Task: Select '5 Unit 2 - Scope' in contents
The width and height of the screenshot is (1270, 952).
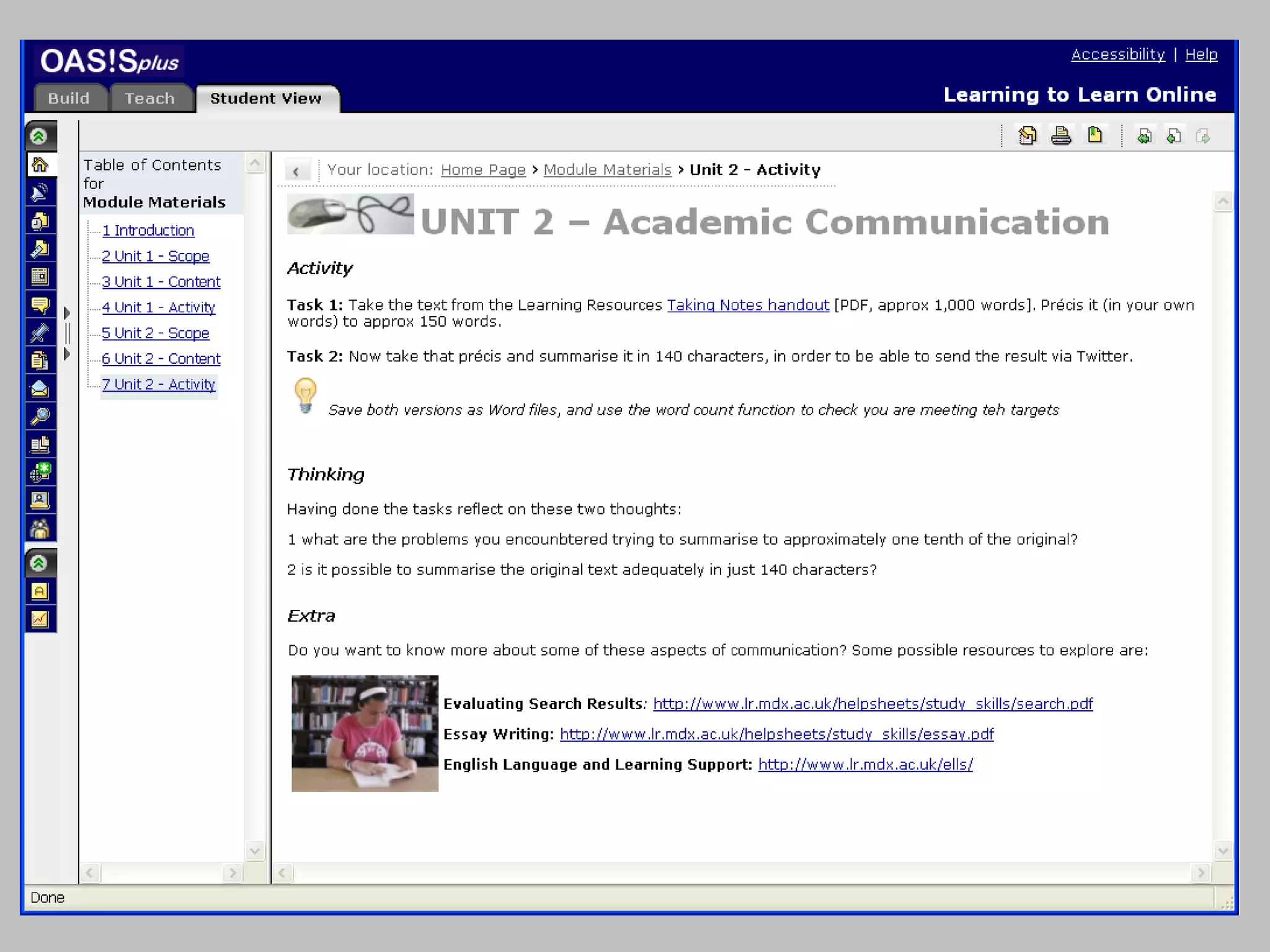Action: point(155,333)
